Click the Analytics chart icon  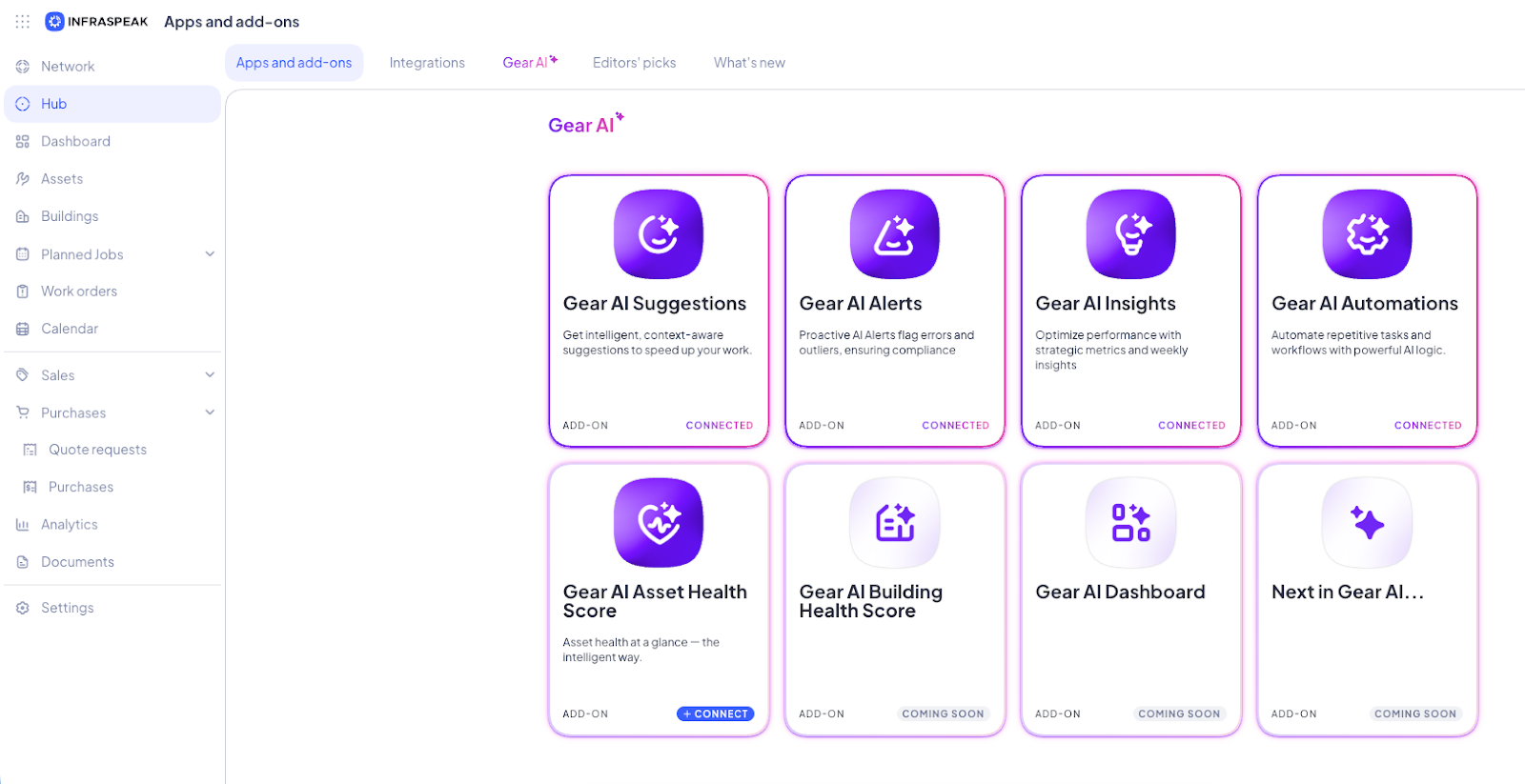tap(23, 525)
